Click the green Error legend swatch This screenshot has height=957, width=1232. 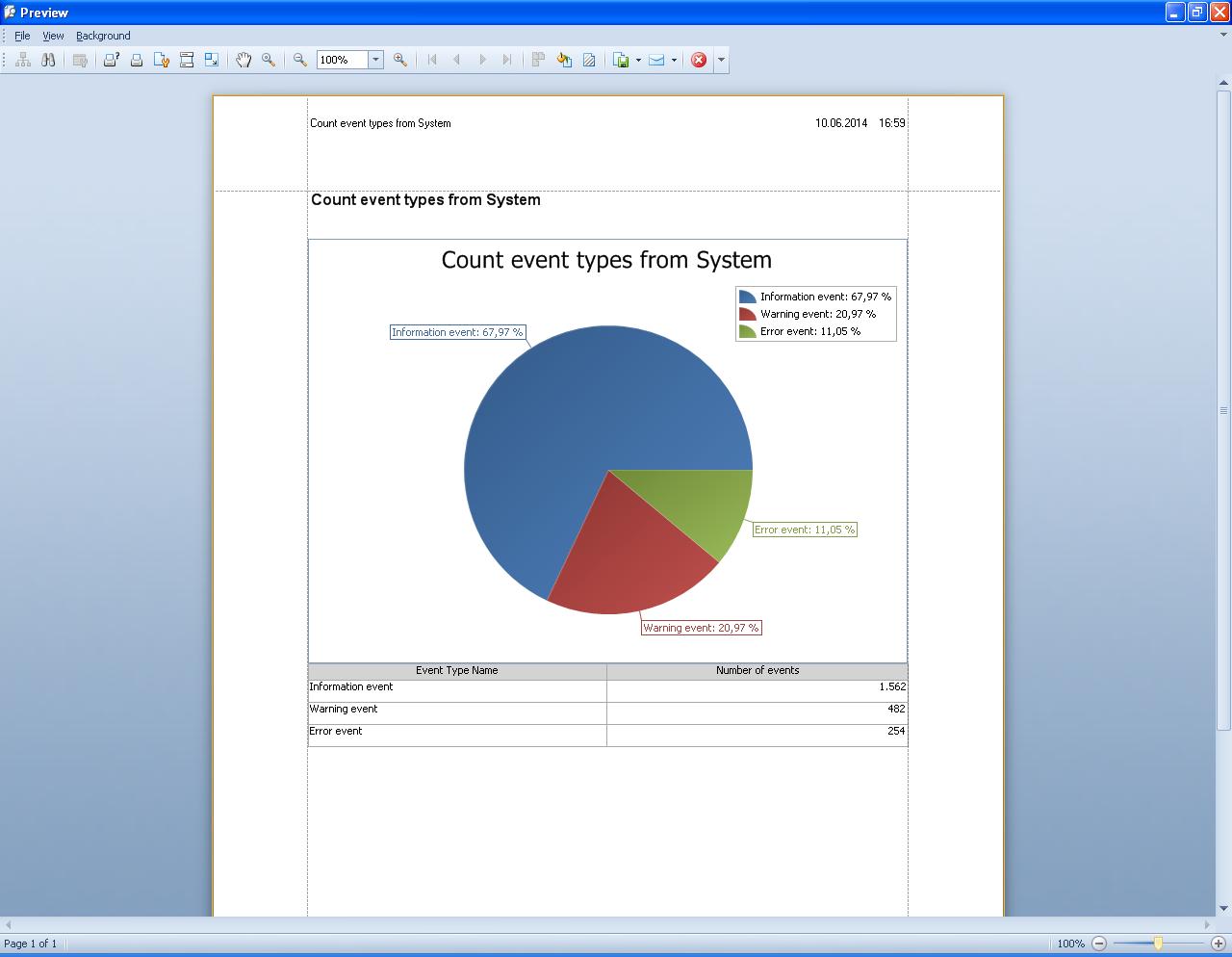pyautogui.click(x=748, y=331)
